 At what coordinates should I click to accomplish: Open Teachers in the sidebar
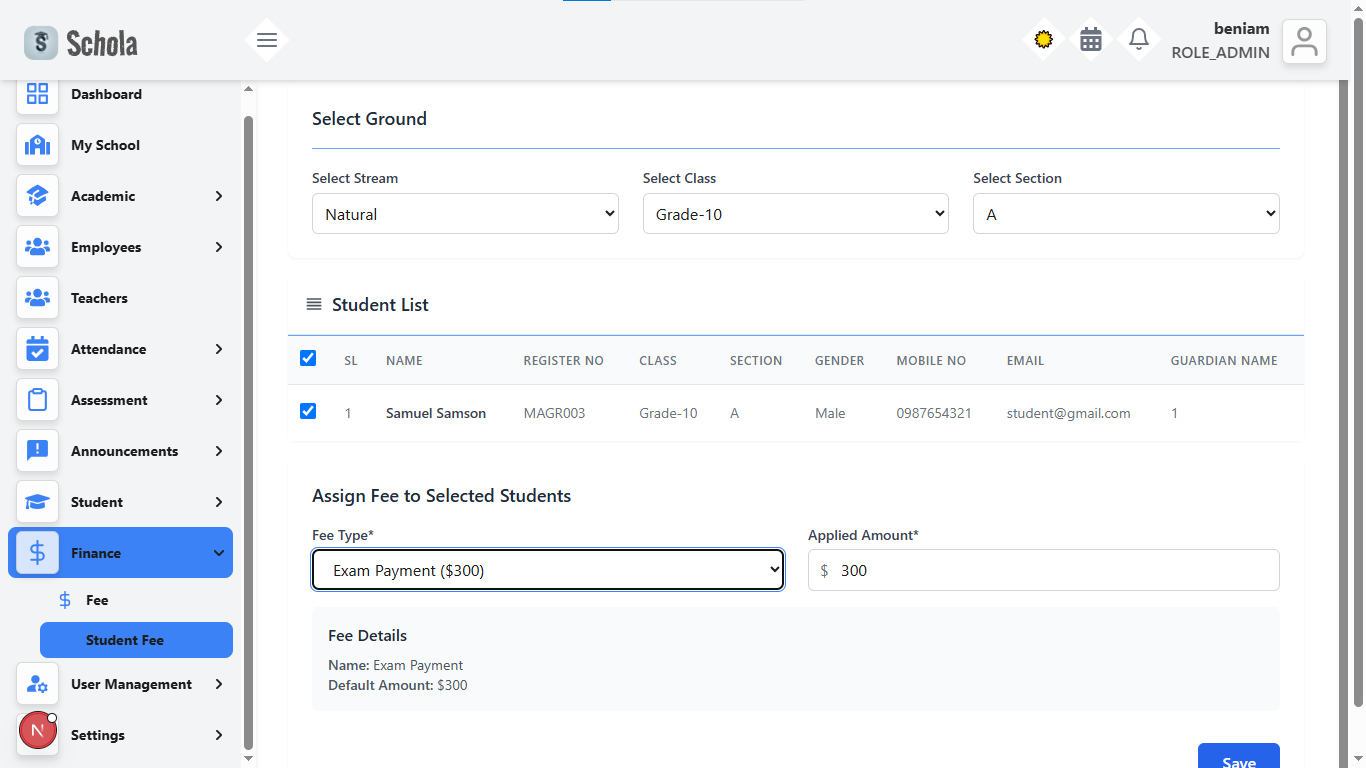(99, 298)
